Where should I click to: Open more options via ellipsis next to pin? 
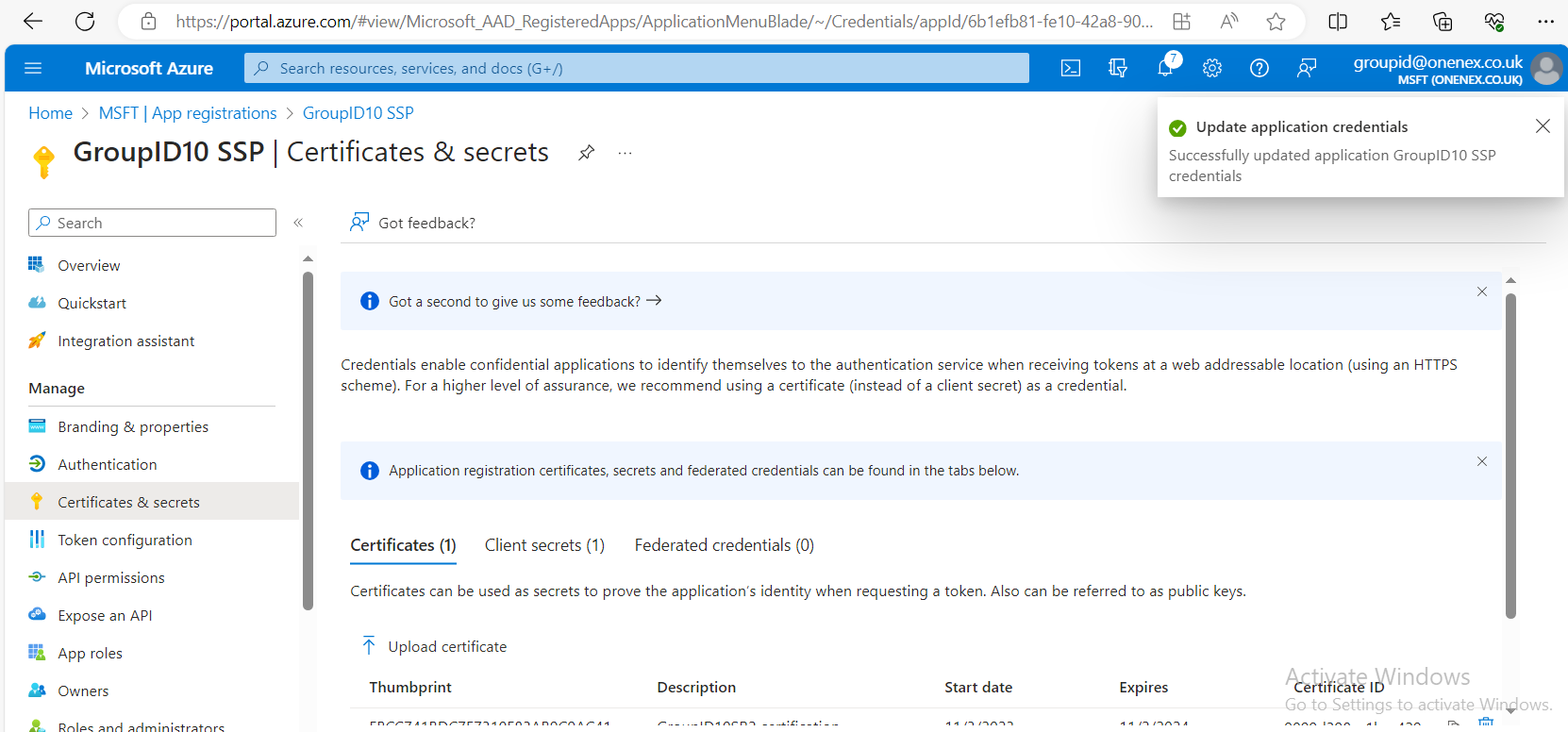click(624, 153)
